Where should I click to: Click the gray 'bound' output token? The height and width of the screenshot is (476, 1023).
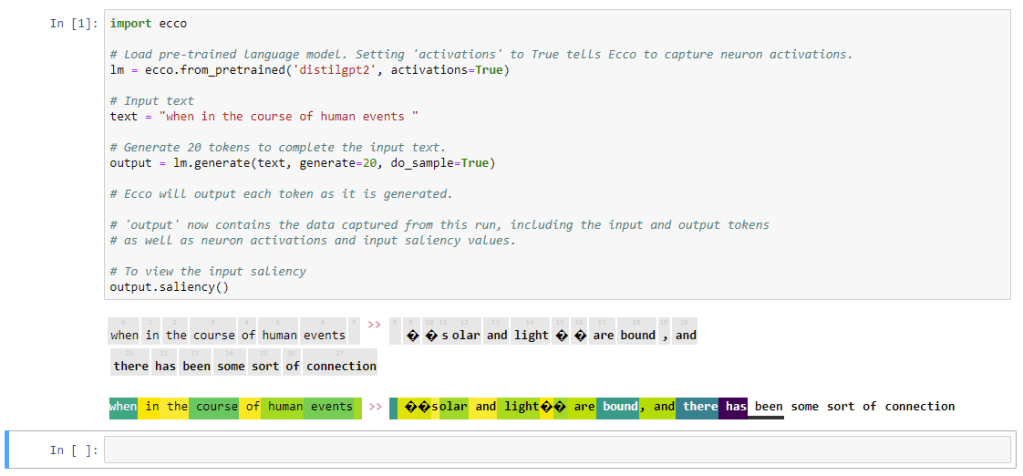[x=637, y=335]
